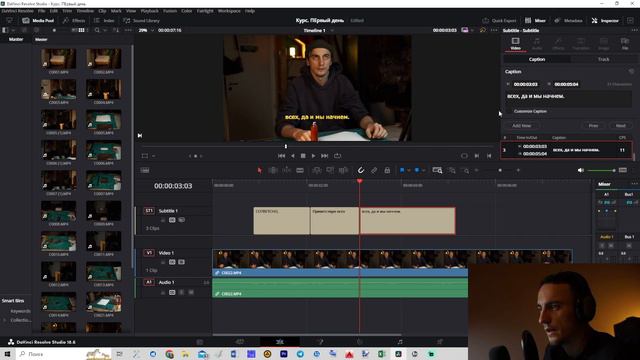Screen dimensions: 640x360
Task: Click the Detail Zoom icon
Action: coord(452,170)
